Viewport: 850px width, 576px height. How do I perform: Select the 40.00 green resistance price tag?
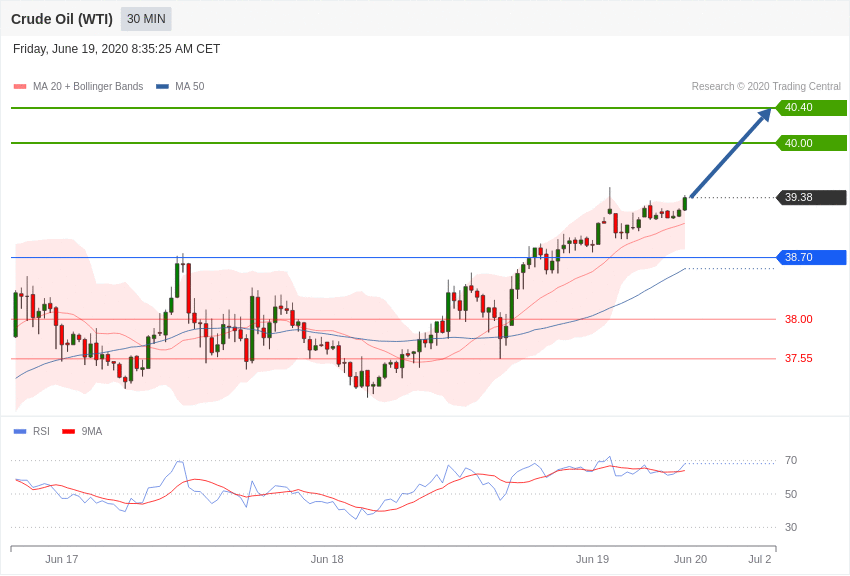click(x=812, y=143)
